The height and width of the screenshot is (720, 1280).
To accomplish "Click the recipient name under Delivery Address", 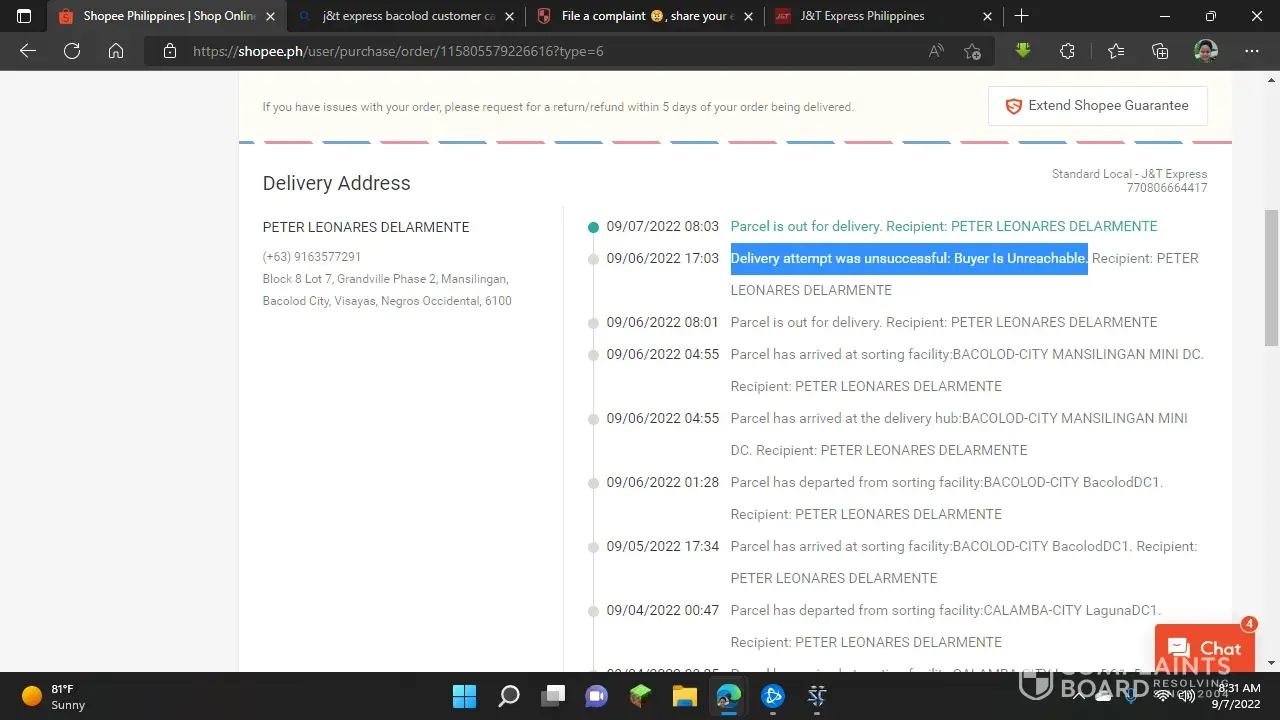I will [366, 227].
